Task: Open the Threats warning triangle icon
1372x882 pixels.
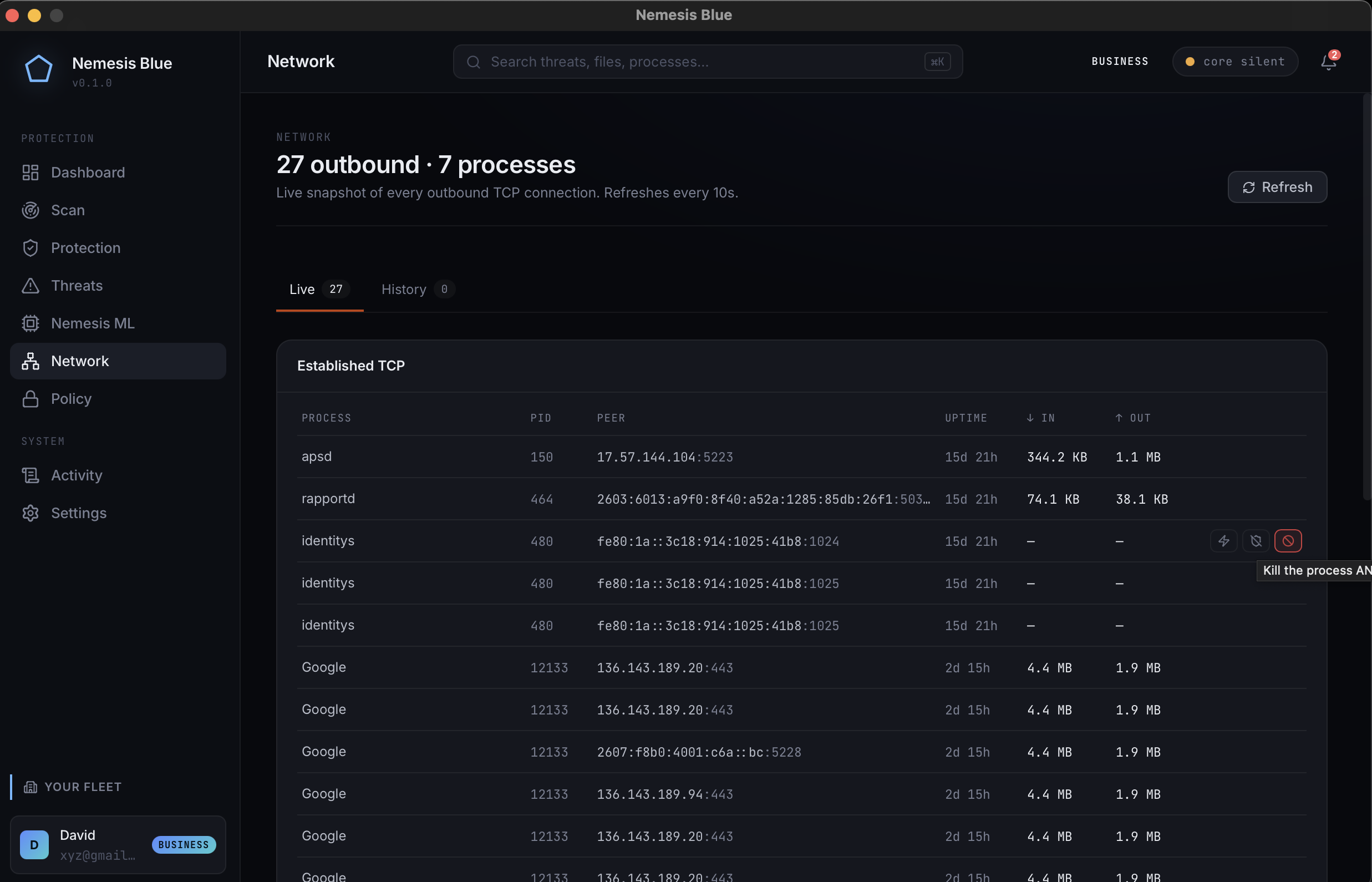Action: [x=31, y=286]
